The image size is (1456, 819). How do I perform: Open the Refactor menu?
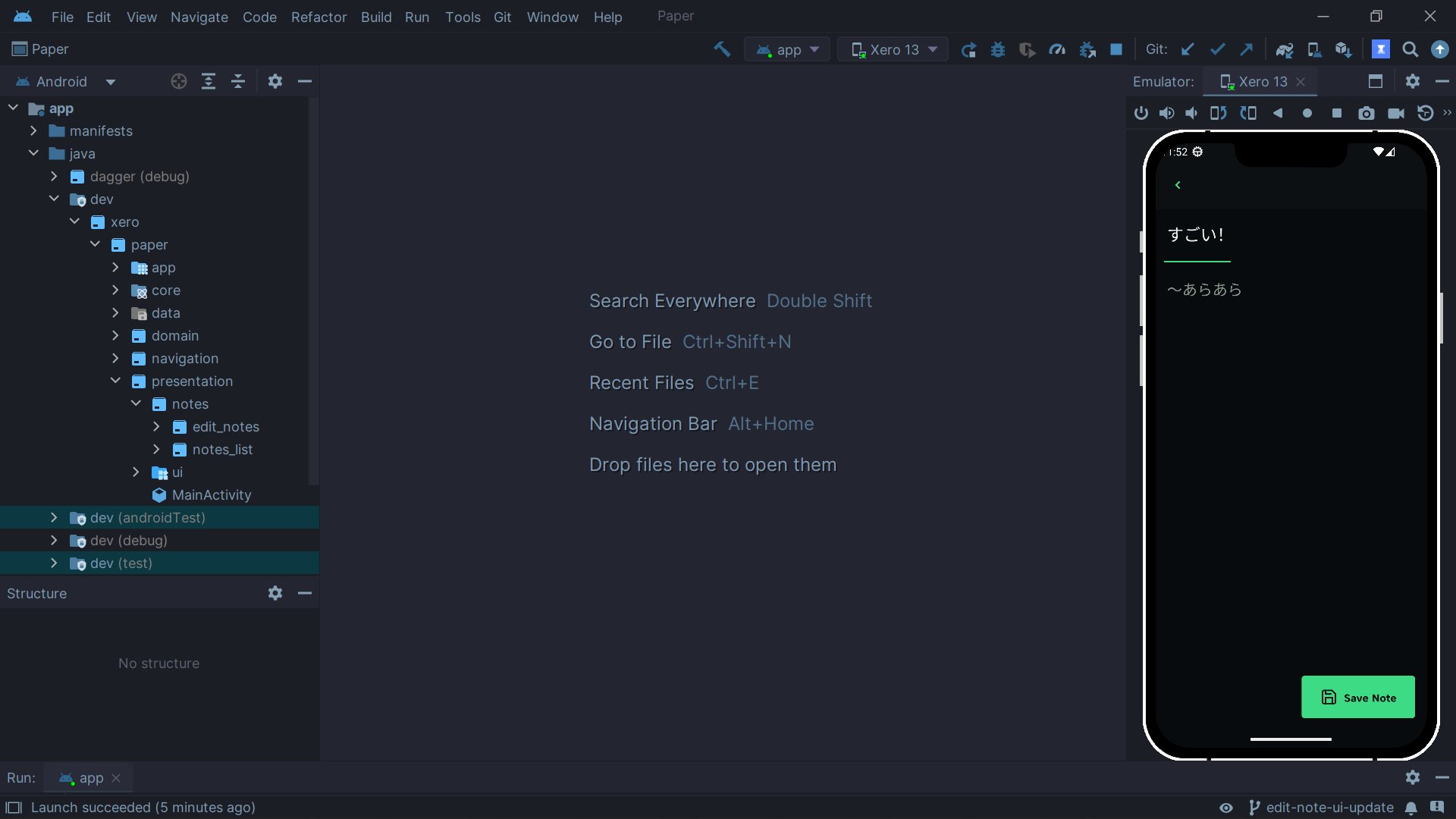click(x=318, y=17)
